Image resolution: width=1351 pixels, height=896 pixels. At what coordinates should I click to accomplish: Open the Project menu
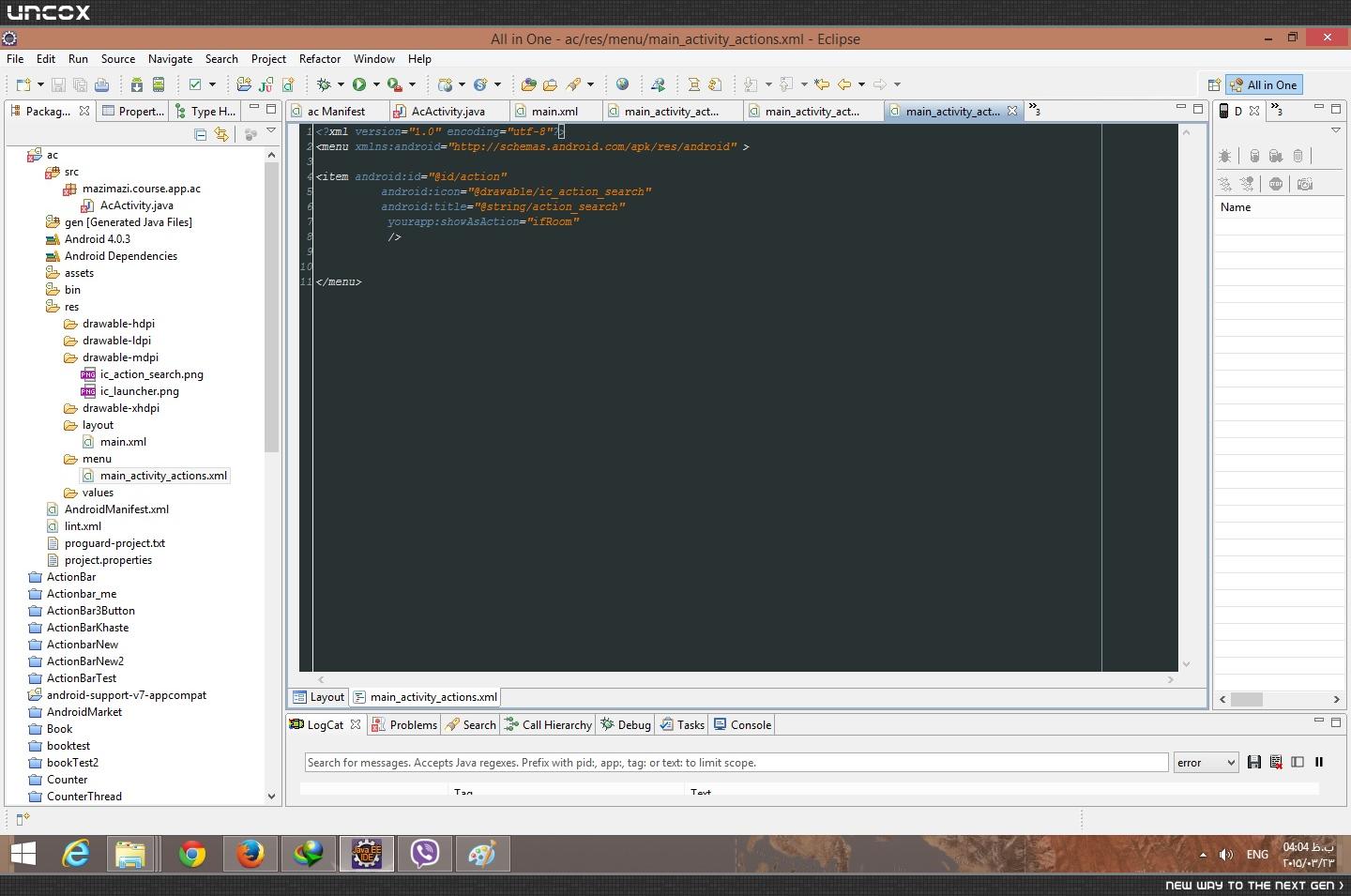(x=268, y=59)
